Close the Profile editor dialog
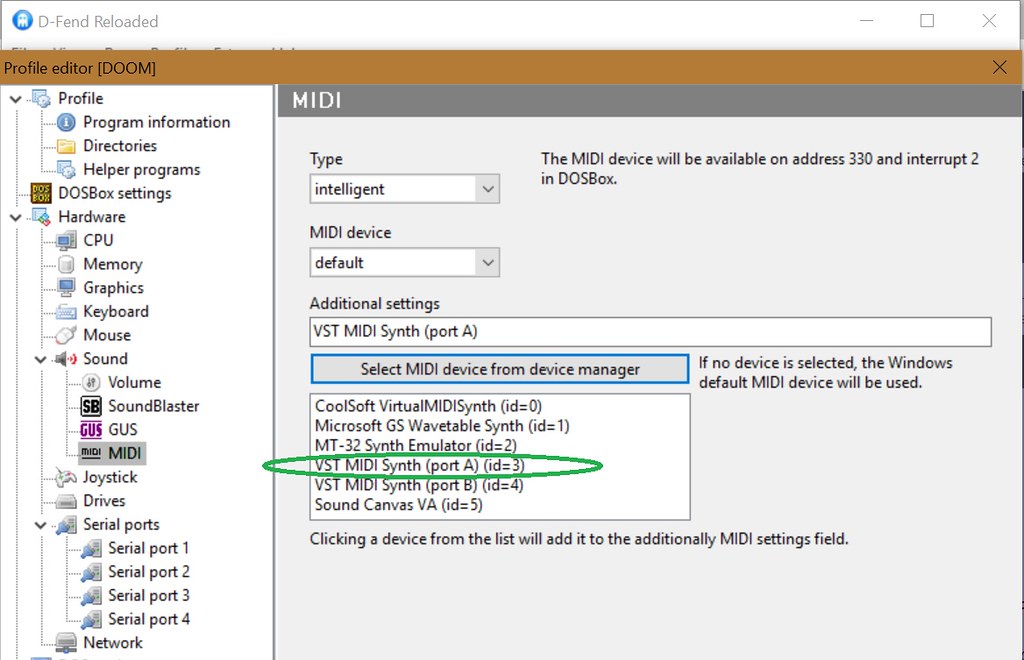The image size is (1024, 660). point(999,67)
